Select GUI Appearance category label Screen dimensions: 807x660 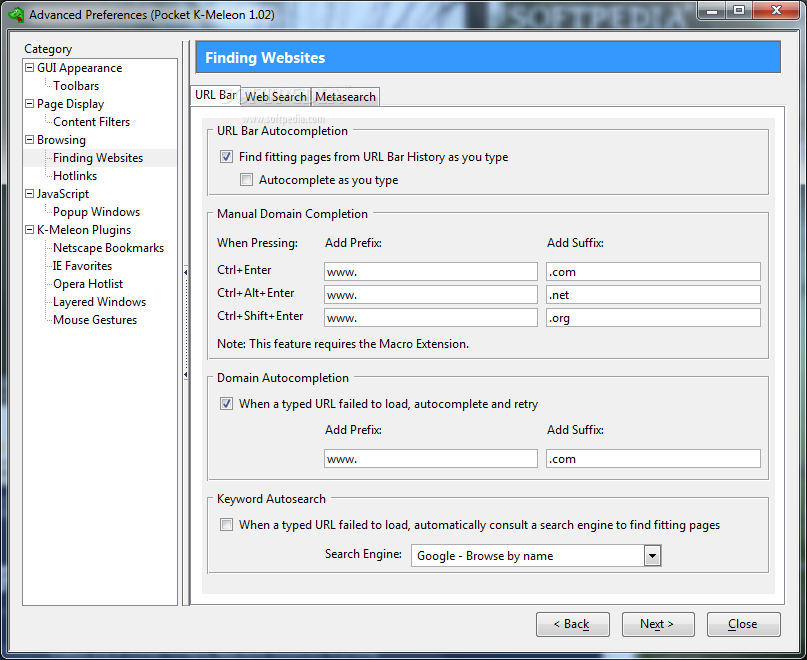79,67
